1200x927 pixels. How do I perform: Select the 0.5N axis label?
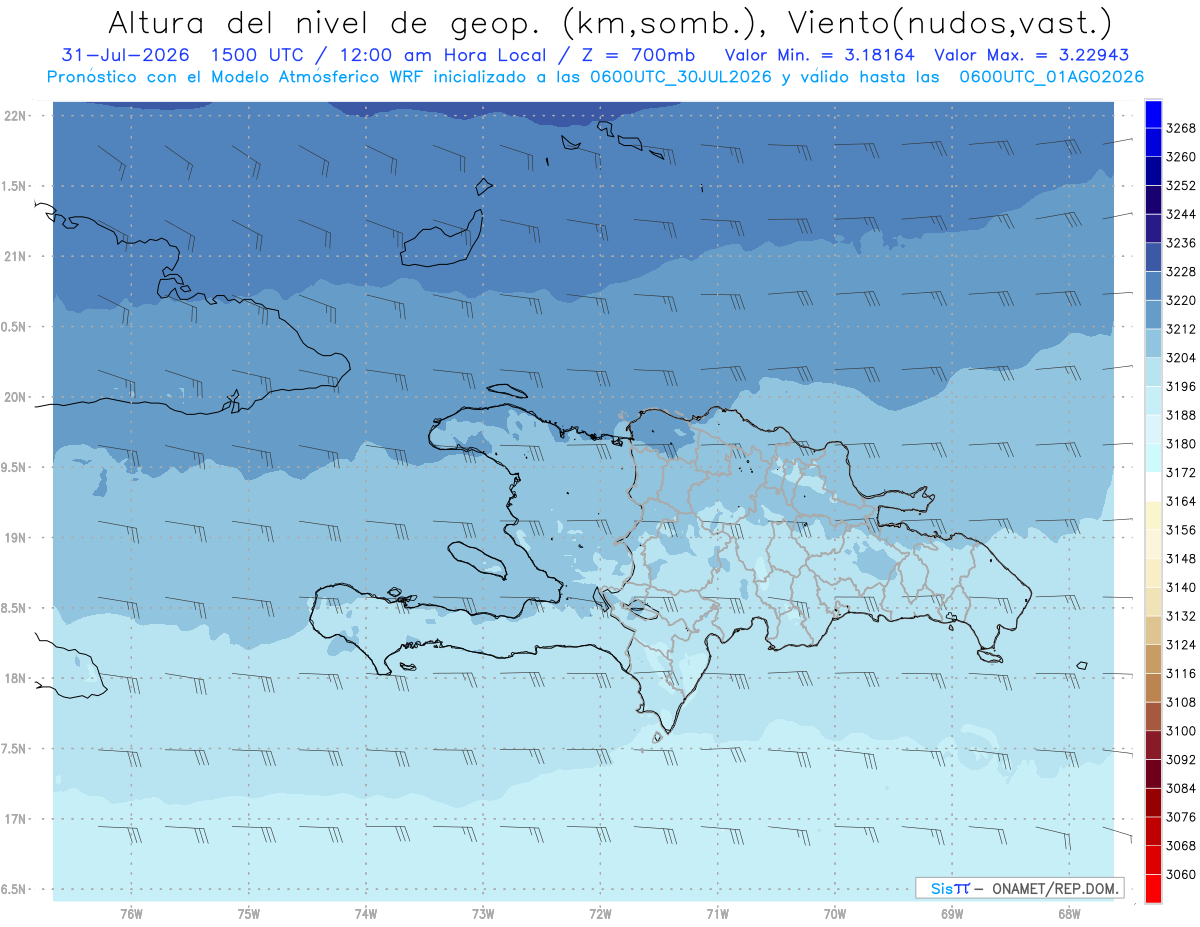pyautogui.click(x=15, y=327)
